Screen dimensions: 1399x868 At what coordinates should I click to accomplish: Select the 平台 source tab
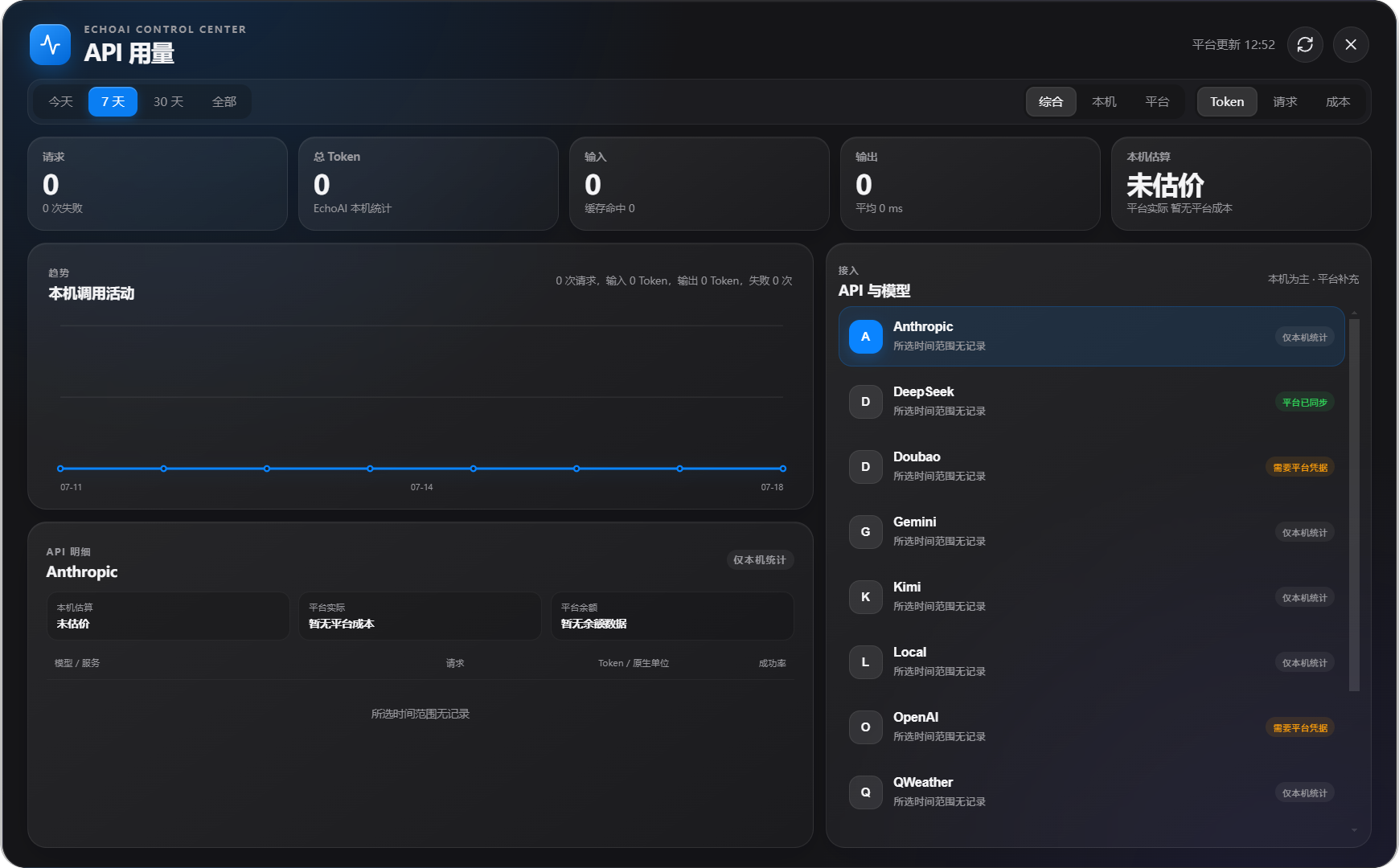click(1157, 102)
